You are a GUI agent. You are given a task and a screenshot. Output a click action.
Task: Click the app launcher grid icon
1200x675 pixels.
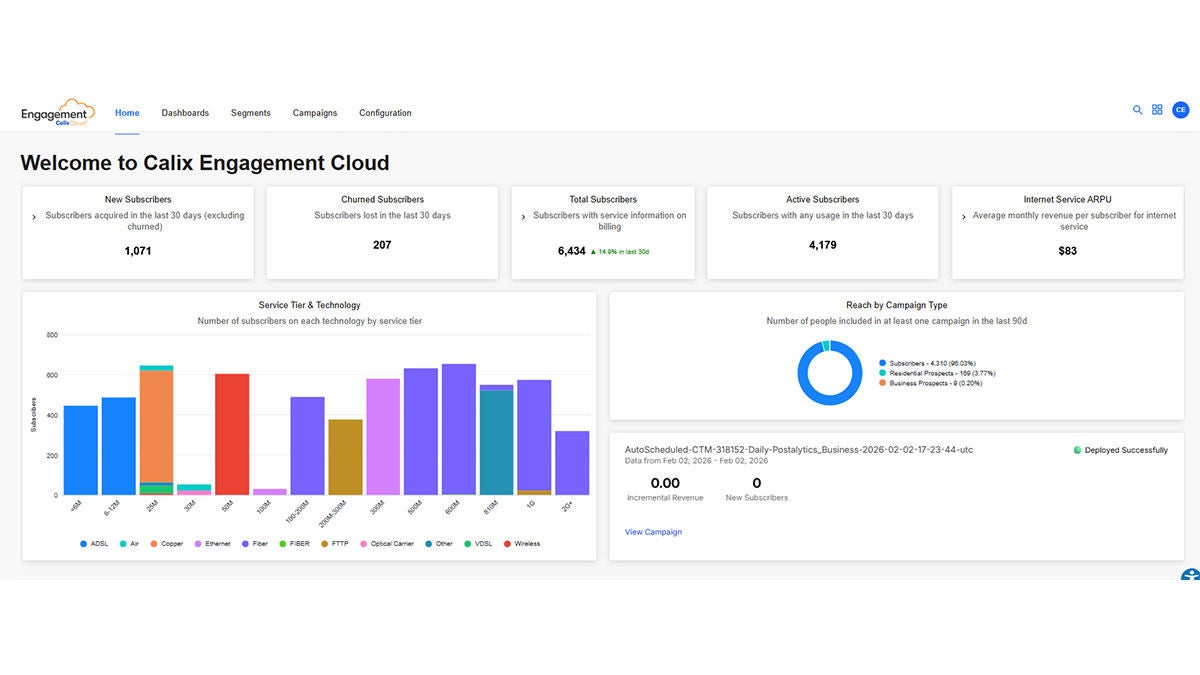point(1157,109)
